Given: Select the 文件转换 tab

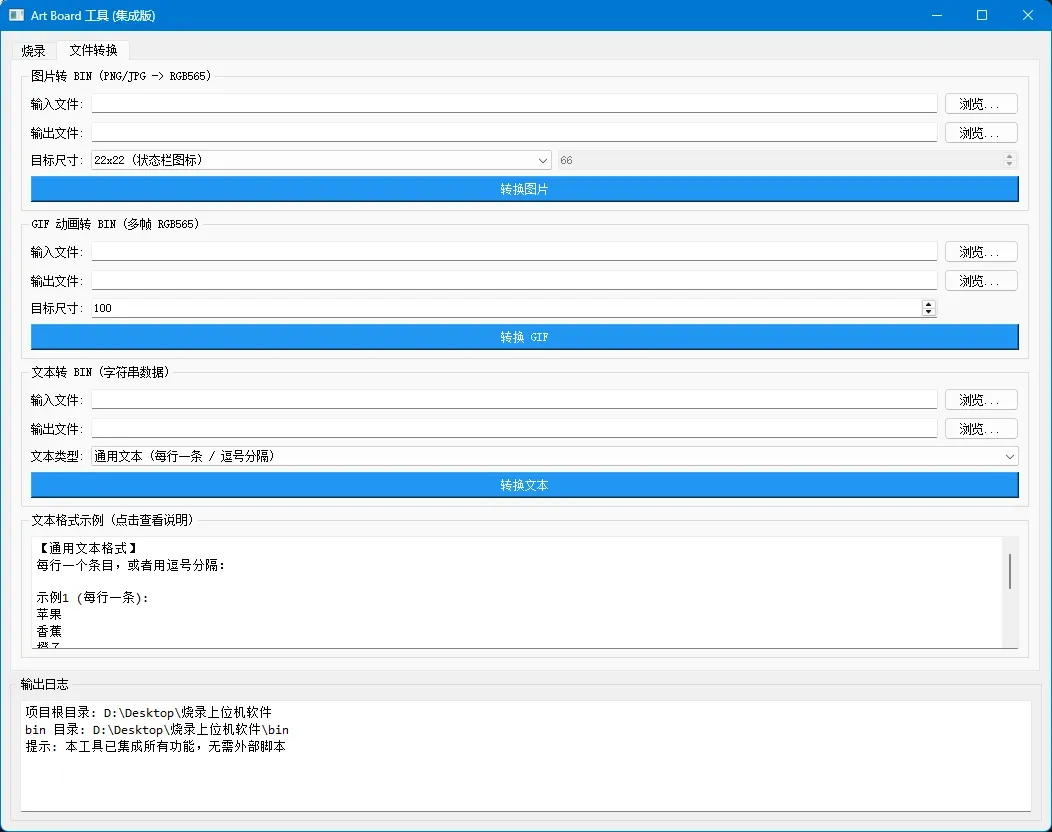Looking at the screenshot, I should click(93, 50).
